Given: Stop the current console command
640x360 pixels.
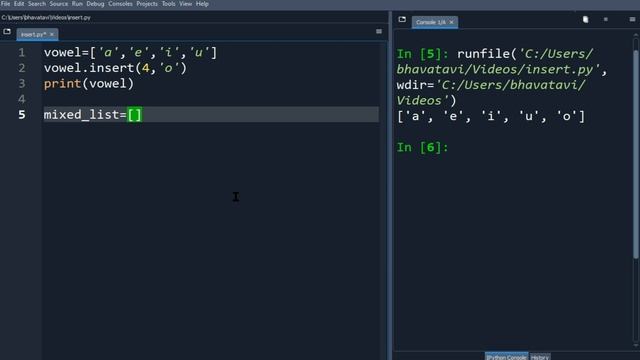Looking at the screenshot, I should tap(606, 19).
